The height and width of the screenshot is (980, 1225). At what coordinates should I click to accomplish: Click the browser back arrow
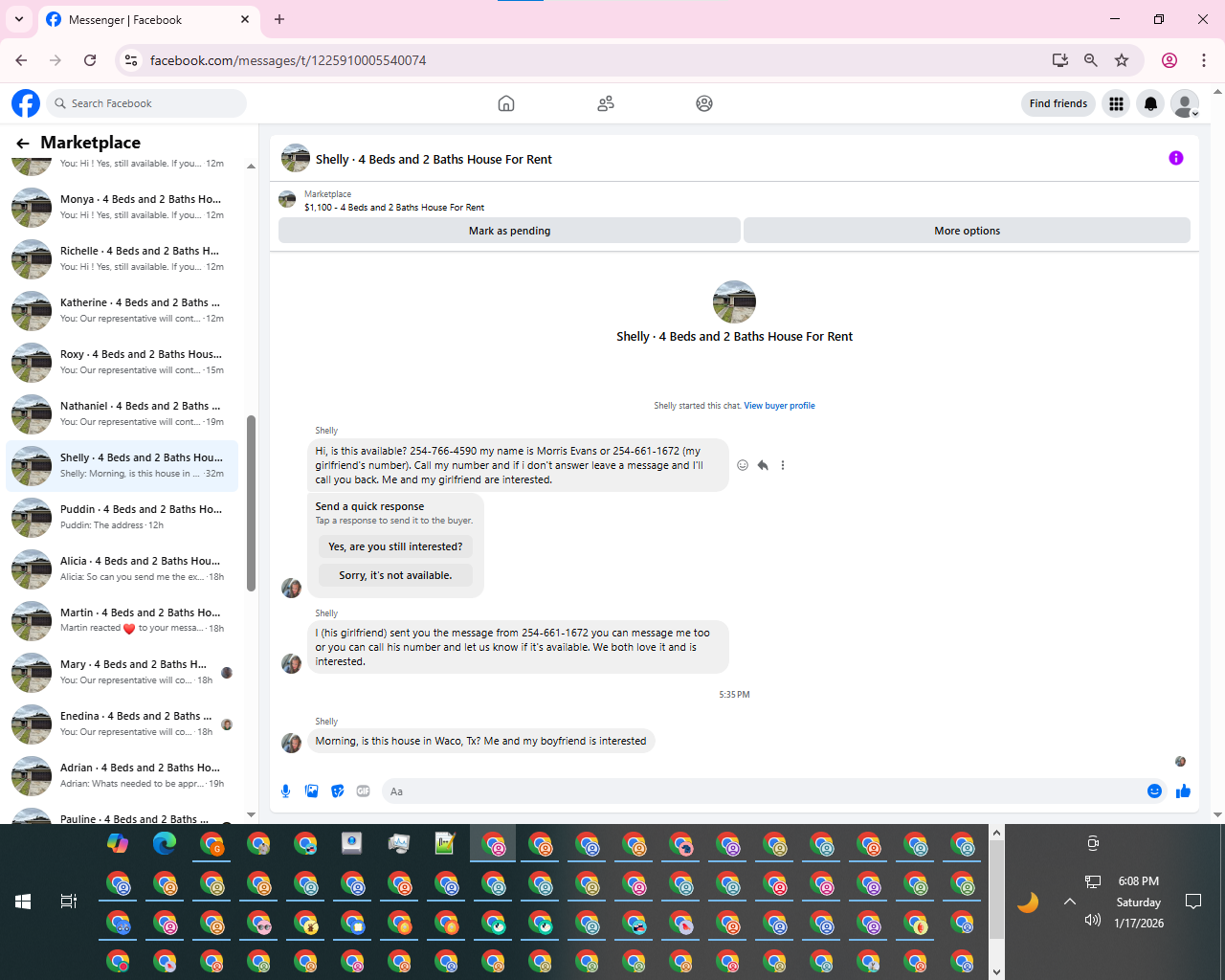tap(21, 60)
